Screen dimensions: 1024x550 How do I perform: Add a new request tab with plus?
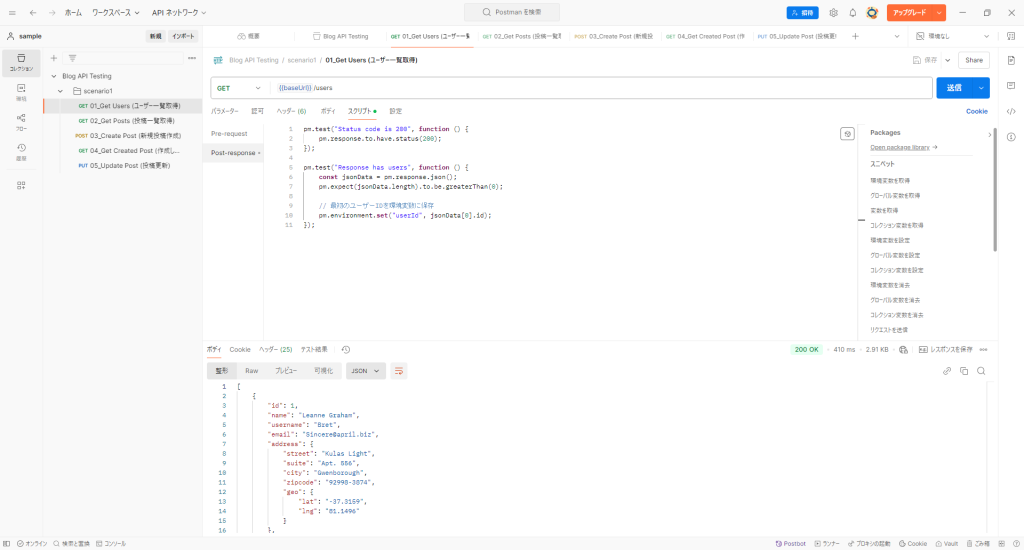point(855,36)
